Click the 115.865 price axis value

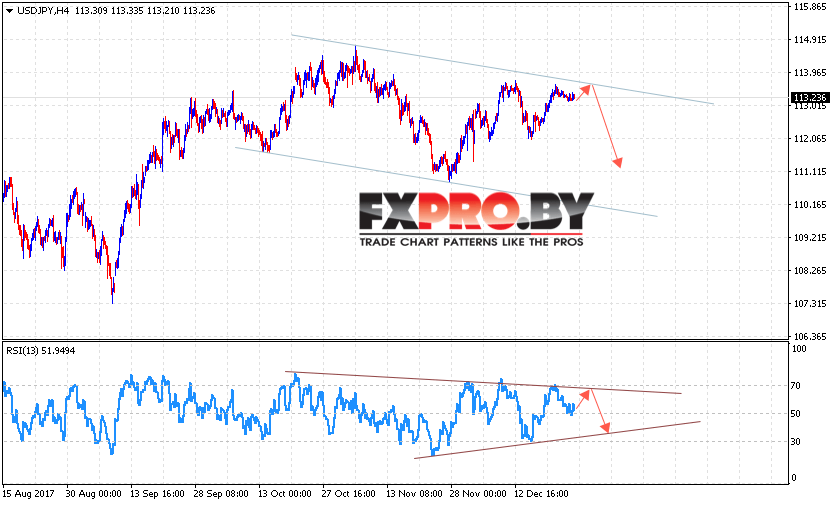[809, 7]
